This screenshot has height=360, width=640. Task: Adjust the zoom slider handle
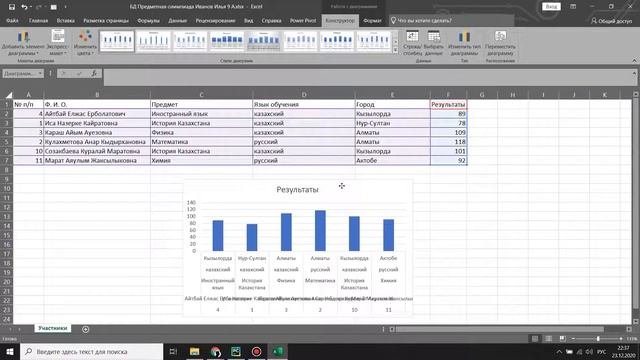click(598, 339)
